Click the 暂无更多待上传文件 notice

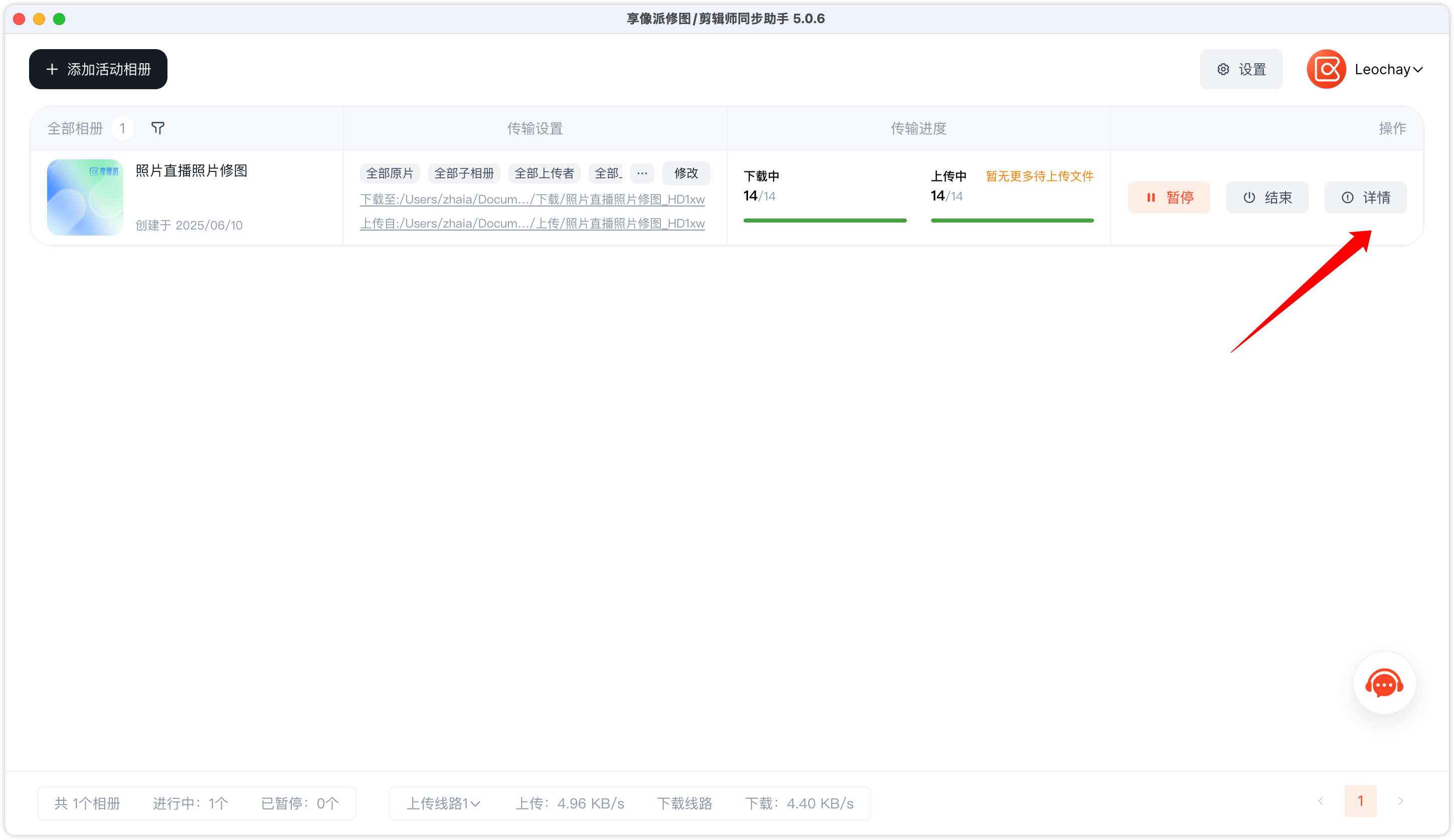pyautogui.click(x=1039, y=176)
